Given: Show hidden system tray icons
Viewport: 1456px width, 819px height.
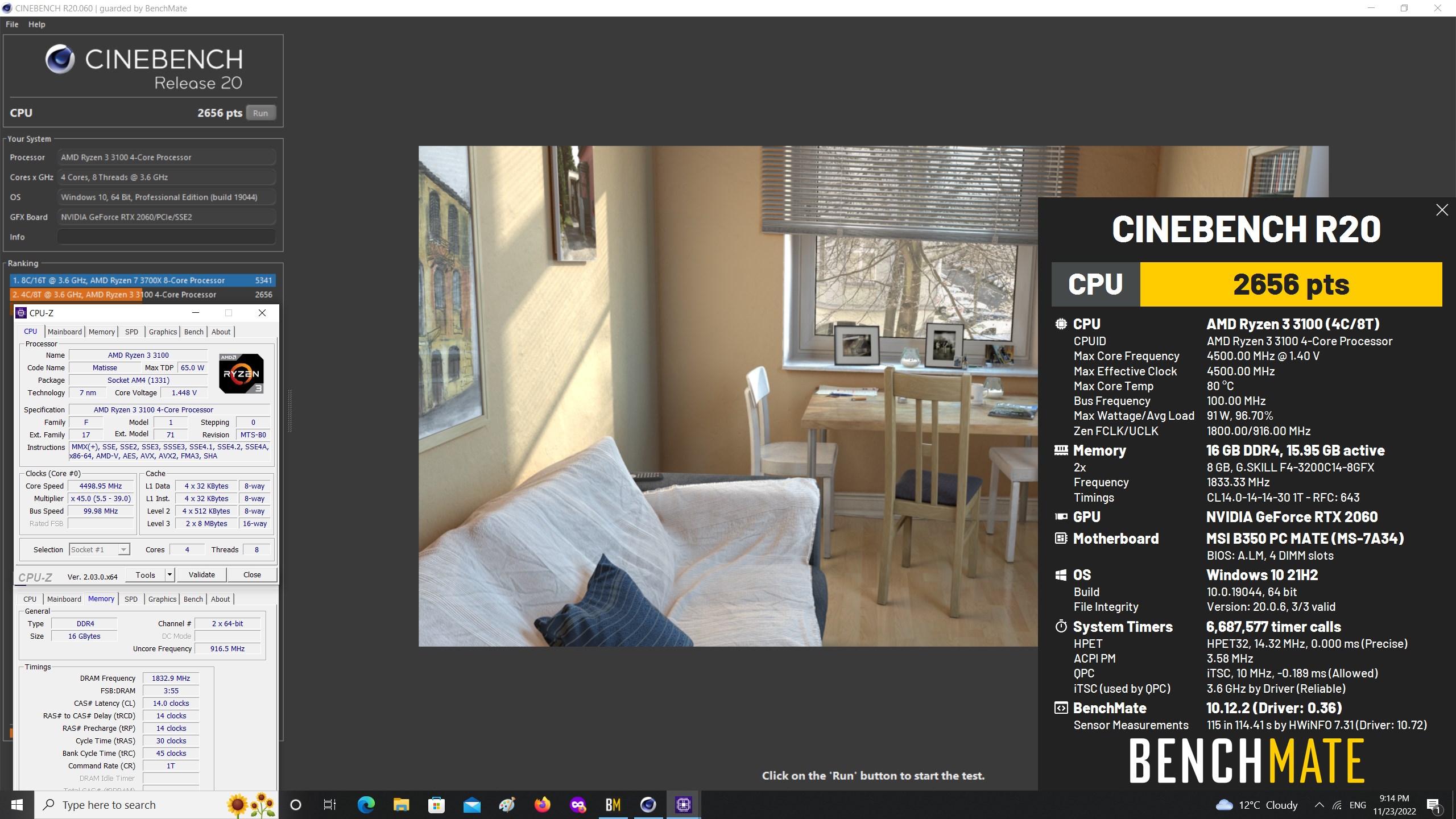Looking at the screenshot, I should (1318, 805).
